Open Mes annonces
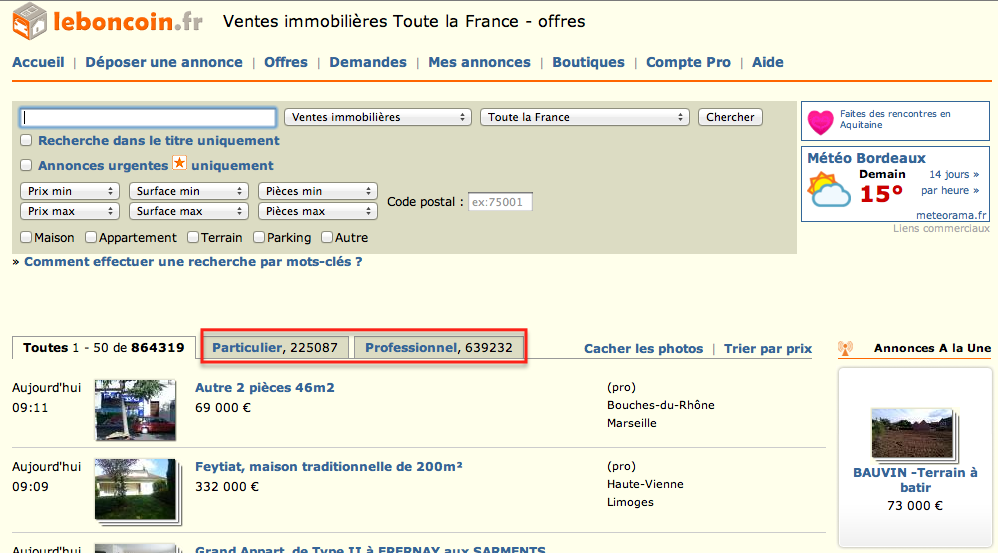 pyautogui.click(x=479, y=62)
